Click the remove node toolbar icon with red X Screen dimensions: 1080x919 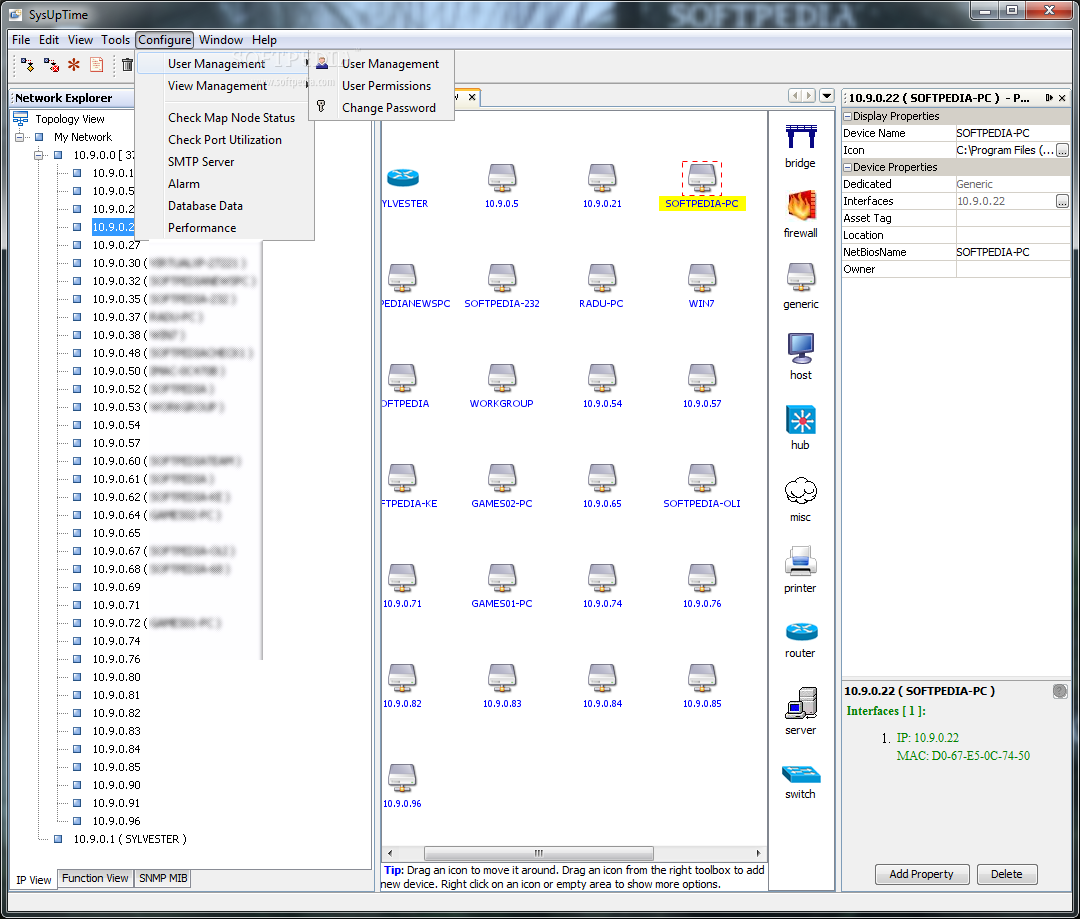tap(51, 65)
